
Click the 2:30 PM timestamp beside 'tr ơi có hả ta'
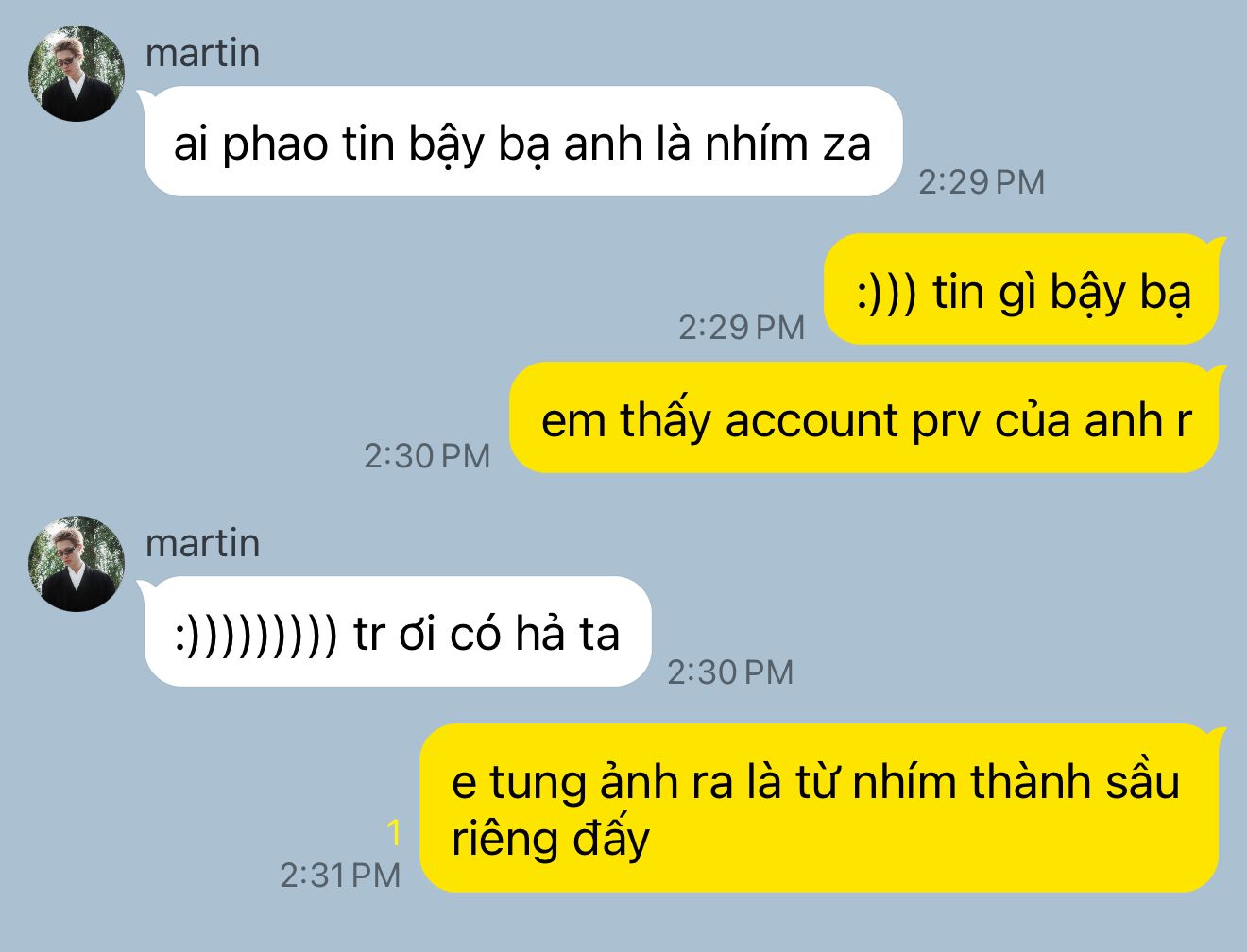(x=730, y=672)
